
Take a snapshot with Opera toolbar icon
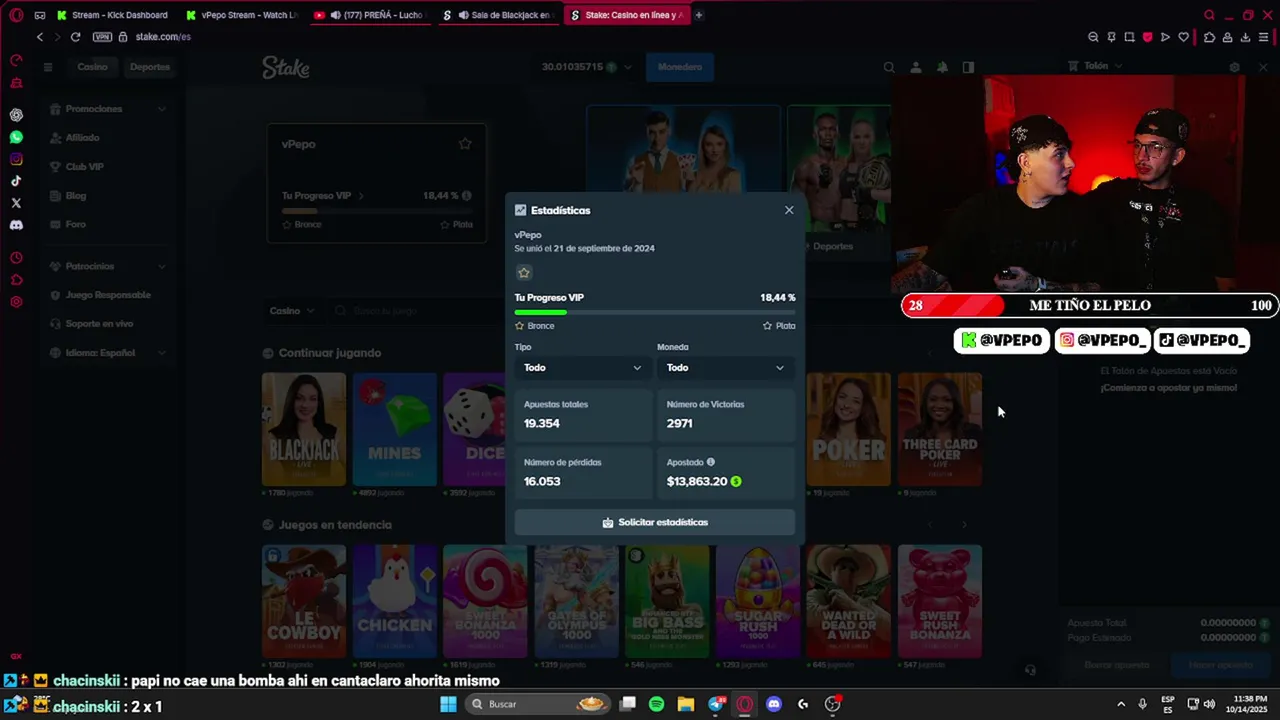coord(1129,37)
